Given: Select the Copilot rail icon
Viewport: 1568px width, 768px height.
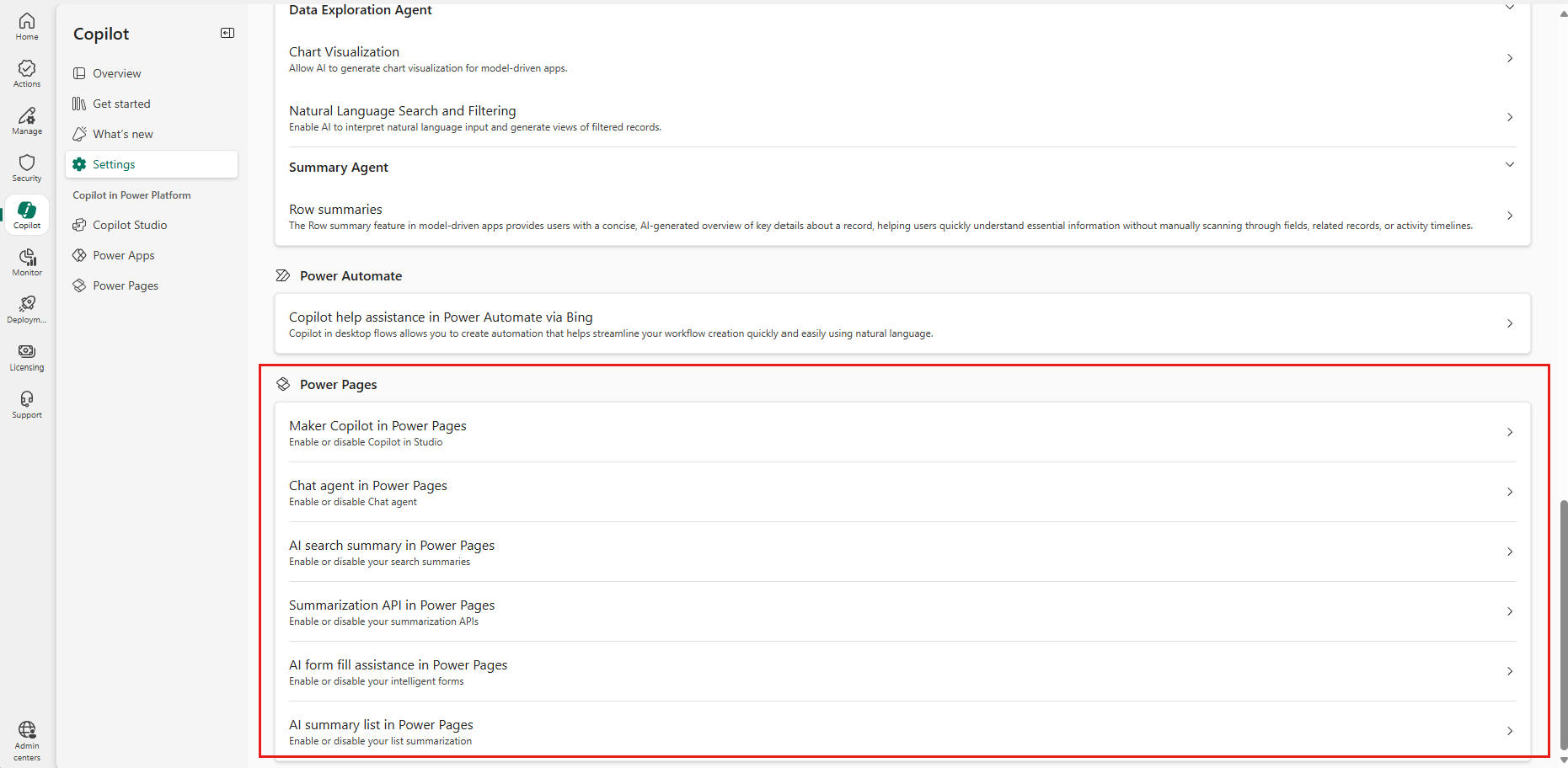Looking at the screenshot, I should click(x=27, y=215).
